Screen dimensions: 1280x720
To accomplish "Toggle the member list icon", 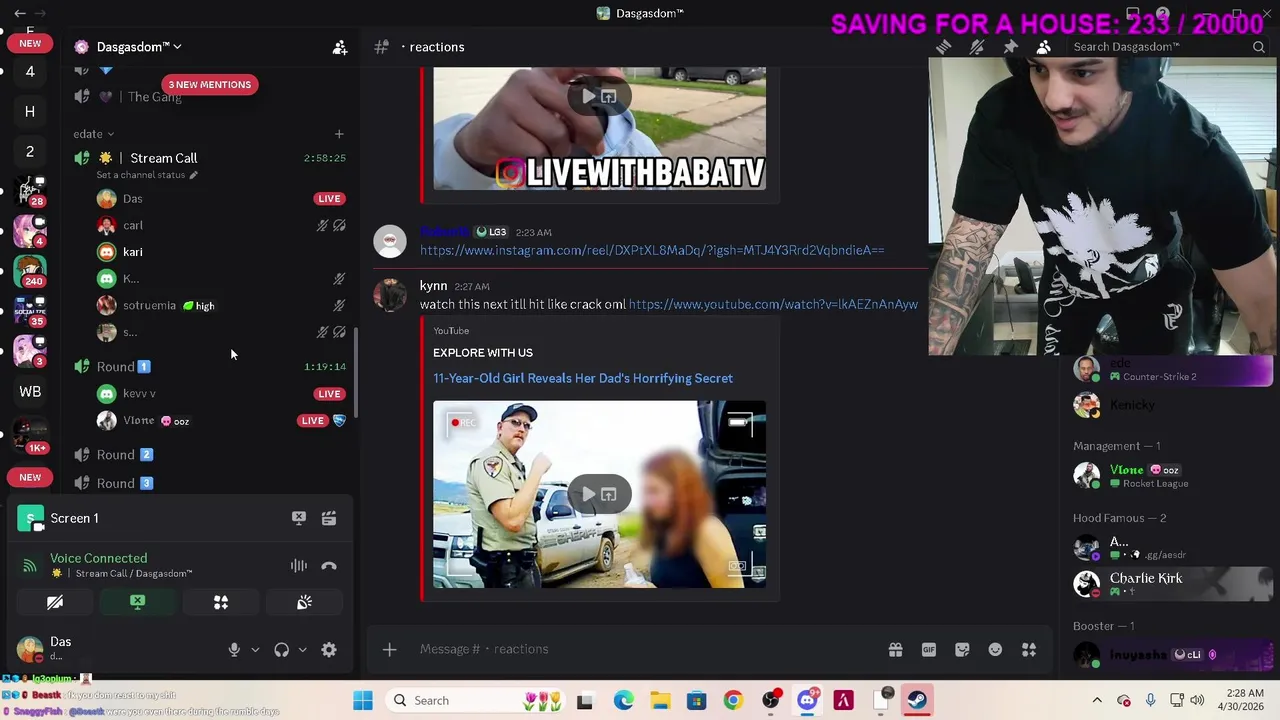I will pos(1043,47).
